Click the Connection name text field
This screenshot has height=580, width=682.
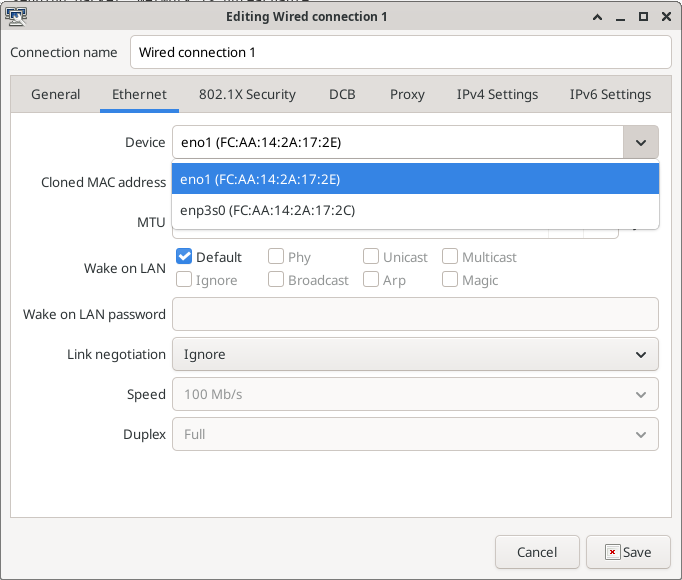coord(400,52)
